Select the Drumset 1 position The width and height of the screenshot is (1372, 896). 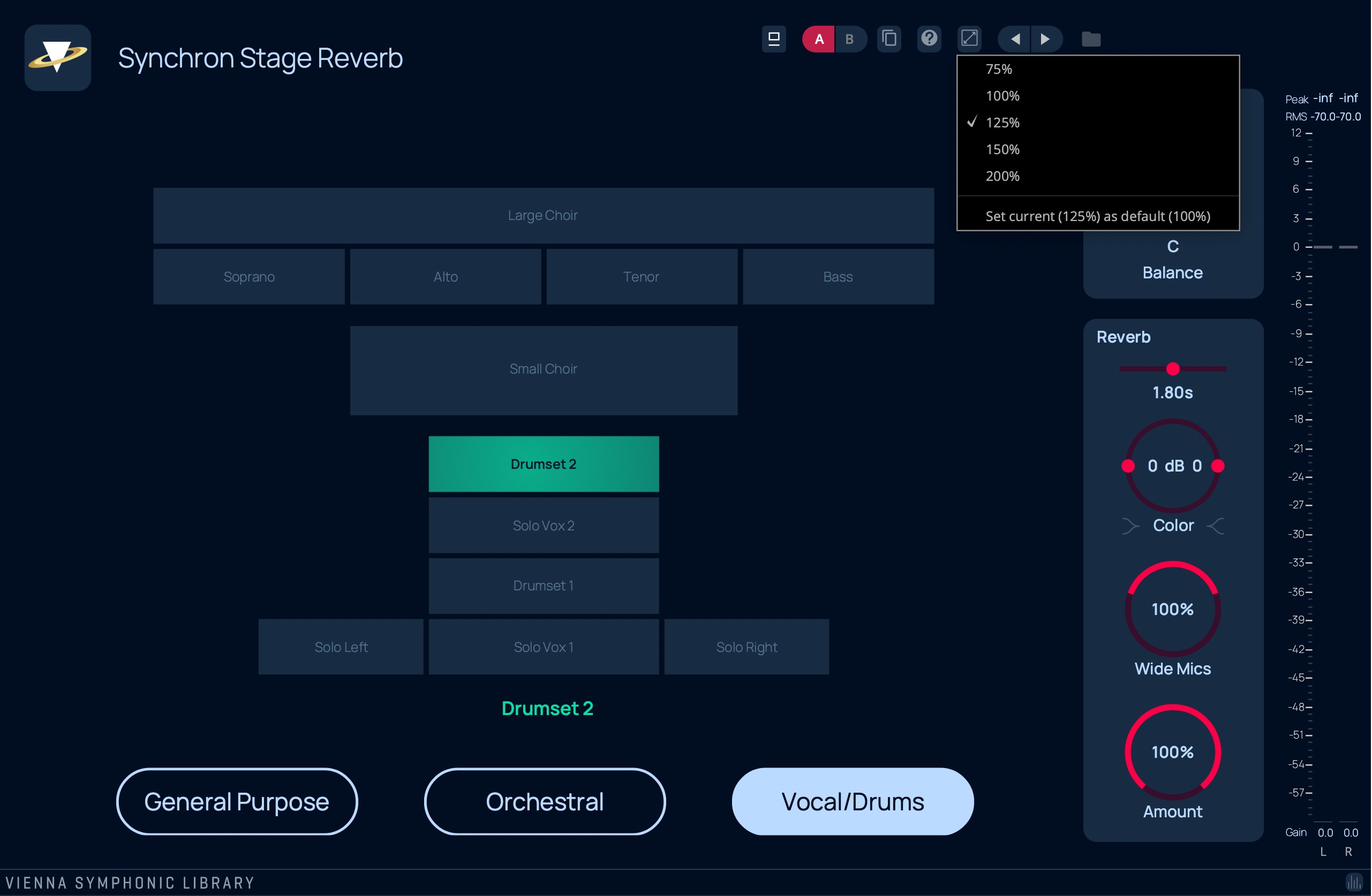point(544,586)
